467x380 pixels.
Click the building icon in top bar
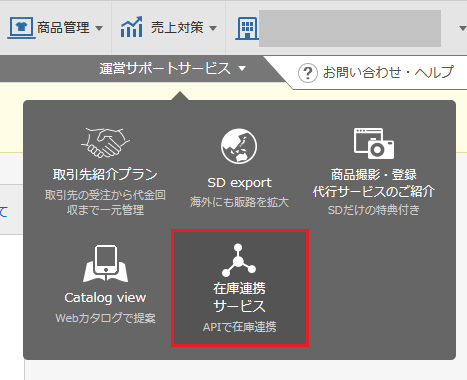247,28
